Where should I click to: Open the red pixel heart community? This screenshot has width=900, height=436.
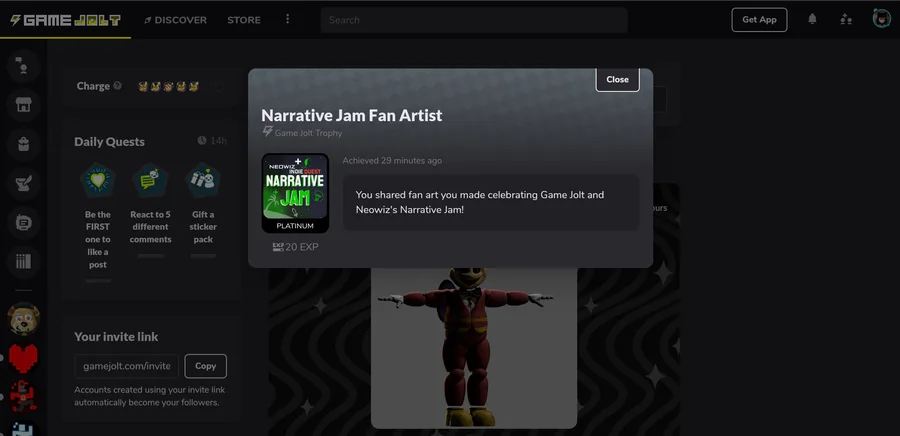(24, 359)
